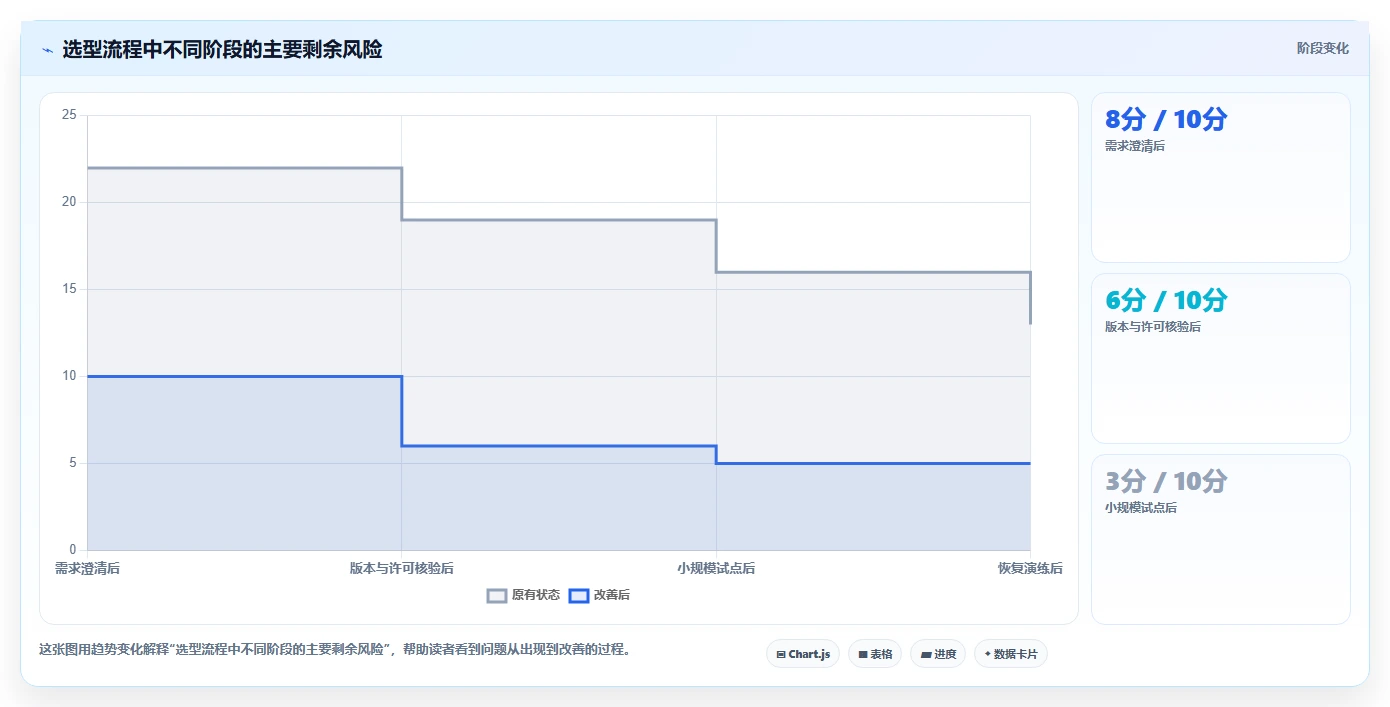Click the icon inside the Chart.js tag

tap(781, 655)
